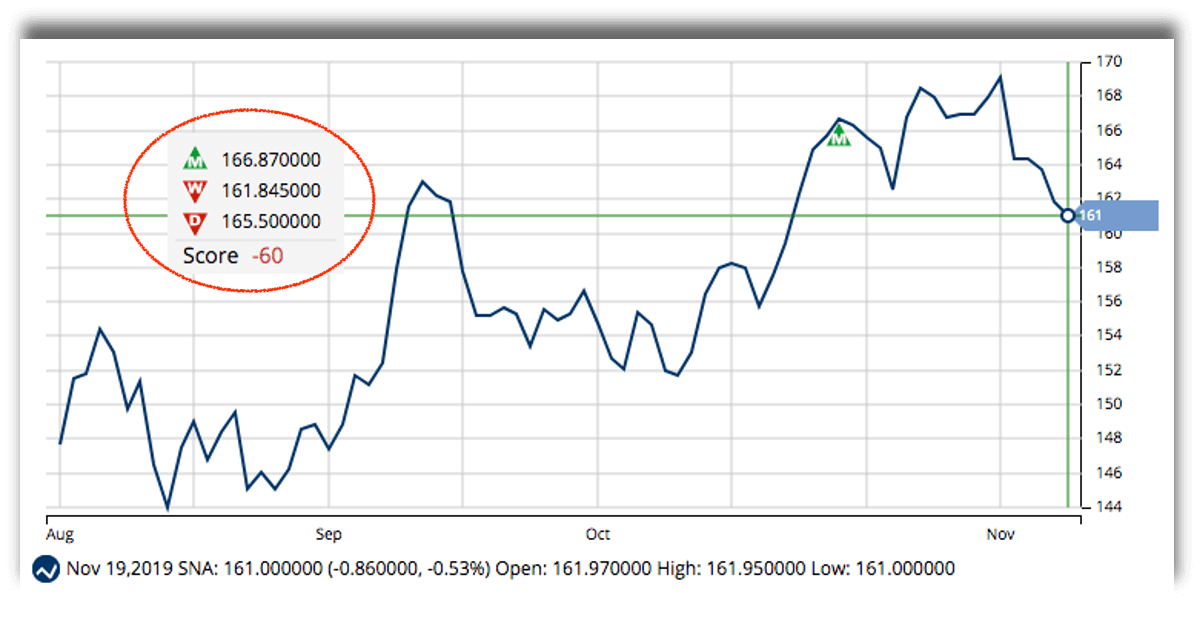Click the 144 label on price axis
1200x628 pixels.
coord(1111,506)
